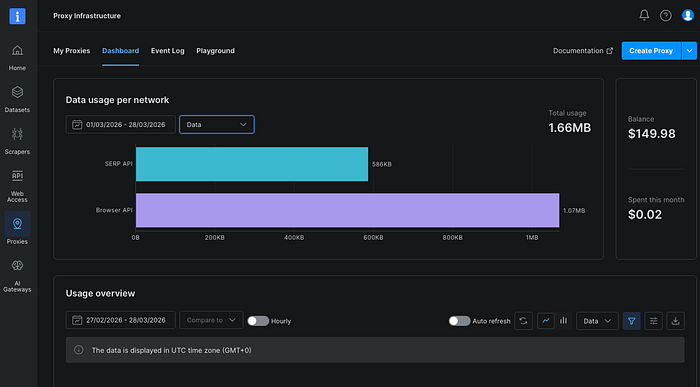Image resolution: width=700 pixels, height=387 pixels.
Task: Click the SERP API teal bar
Action: (252, 164)
